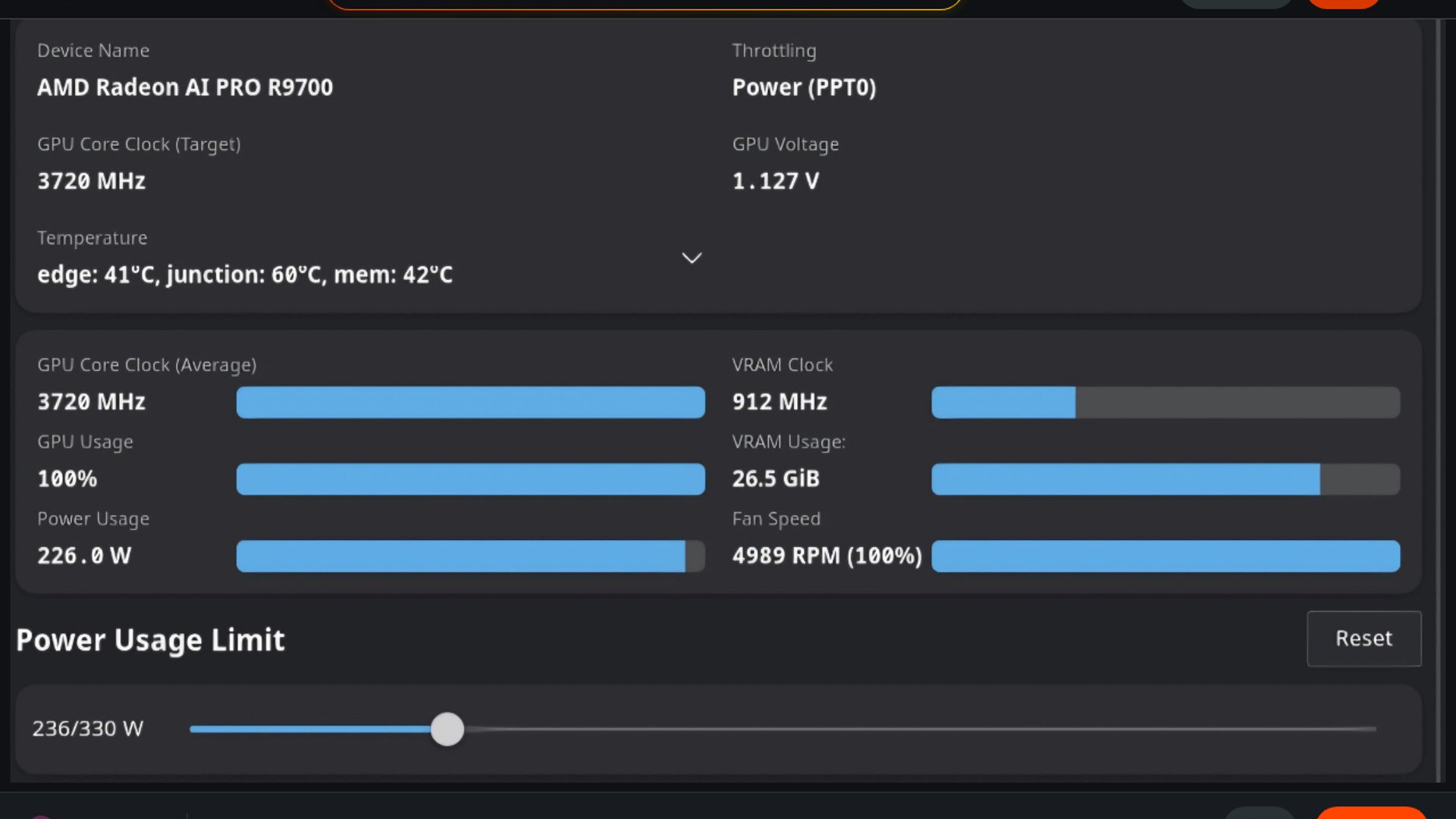The height and width of the screenshot is (819, 1456).
Task: Click the 236/330 W limit label
Action: click(87, 729)
